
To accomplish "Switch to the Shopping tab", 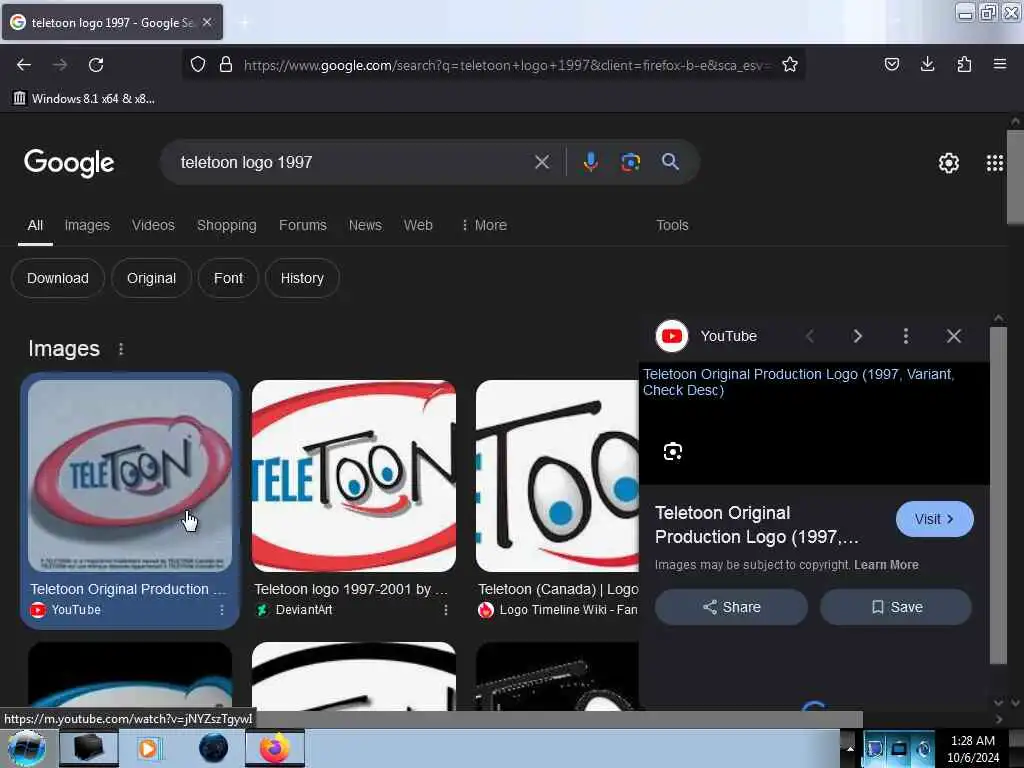I will point(227,225).
